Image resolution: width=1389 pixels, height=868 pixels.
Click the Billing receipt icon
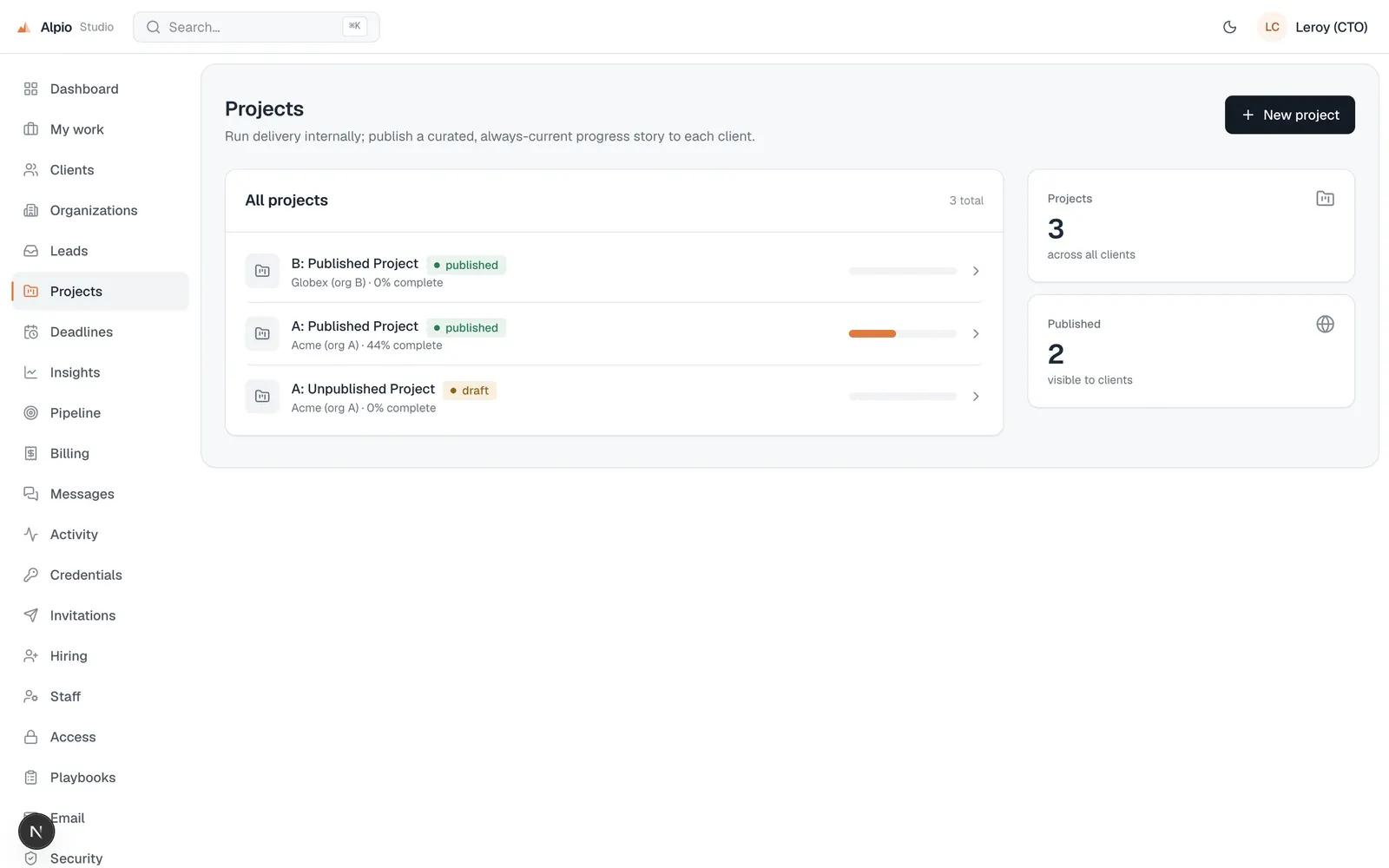31,453
